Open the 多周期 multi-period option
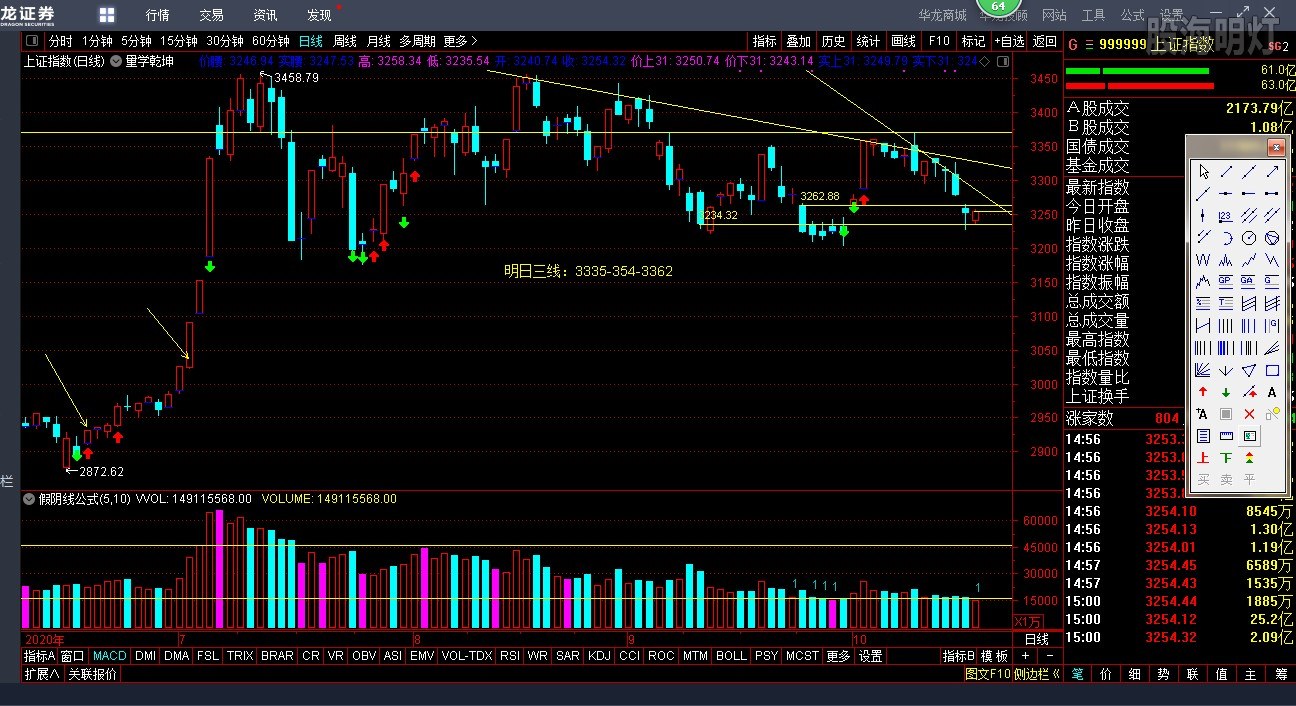1296x706 pixels. pos(417,41)
